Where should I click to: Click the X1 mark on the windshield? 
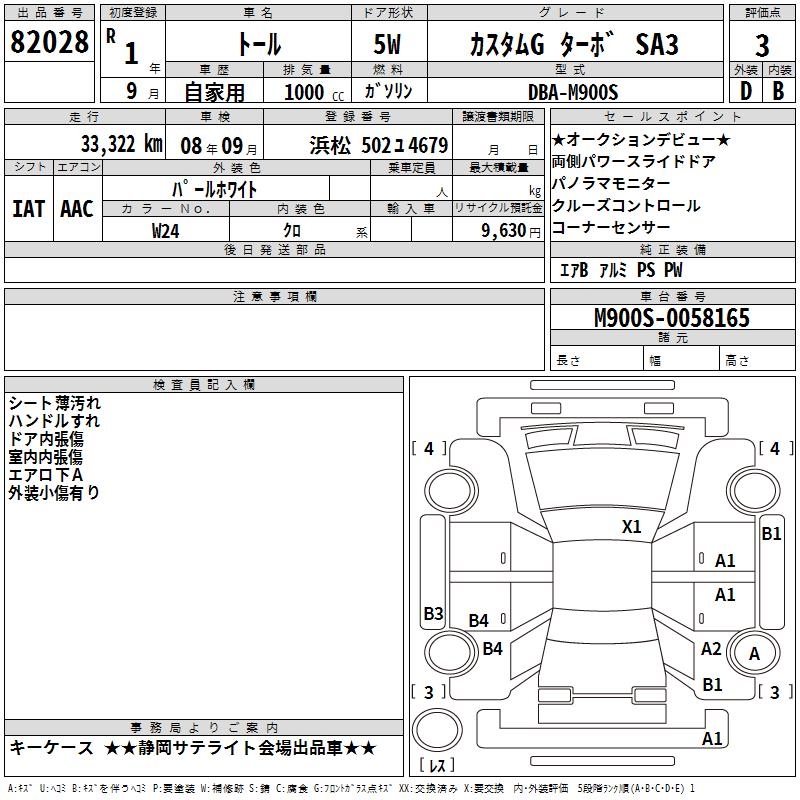coord(632,526)
